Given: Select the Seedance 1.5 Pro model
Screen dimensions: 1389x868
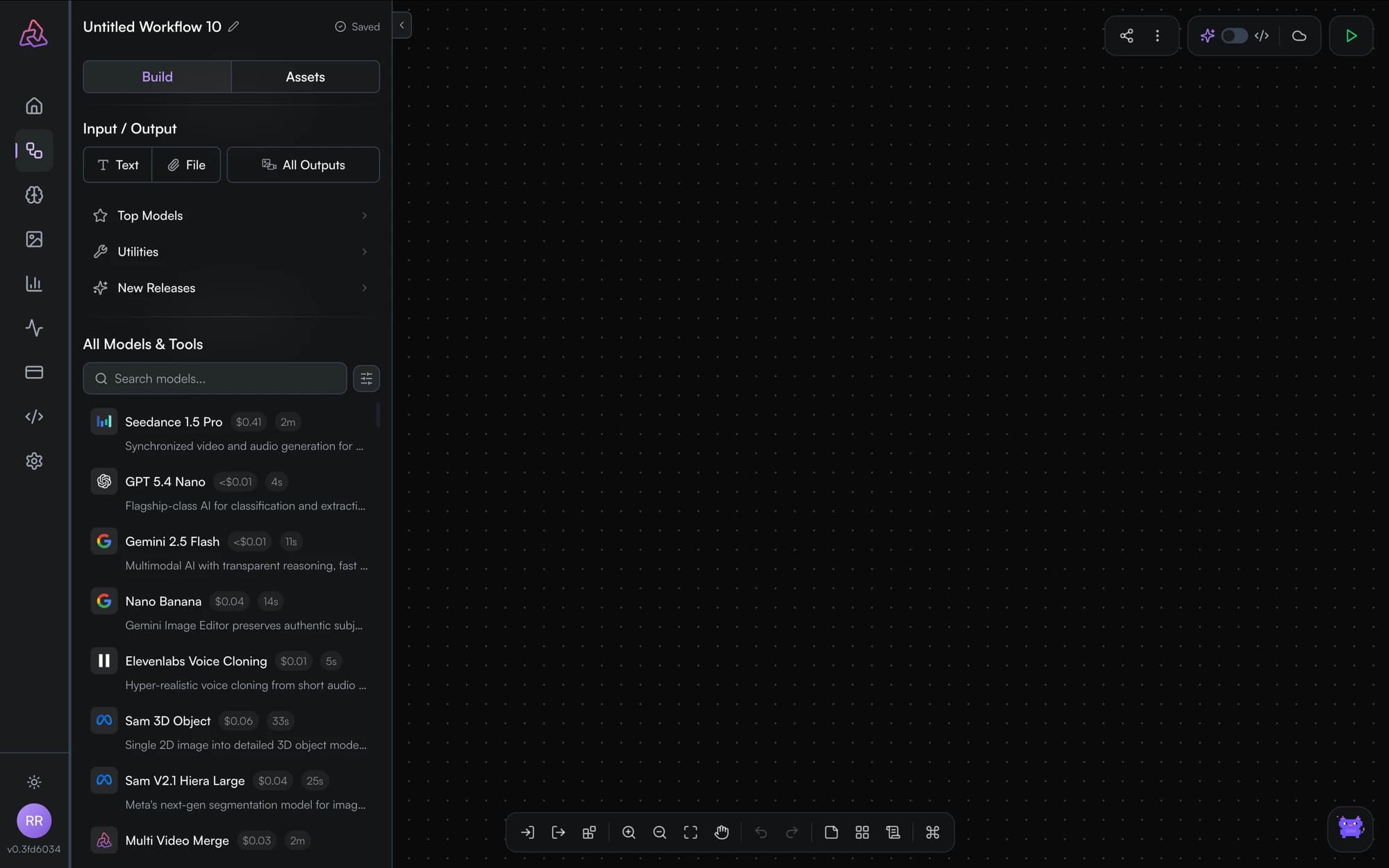Looking at the screenshot, I should pos(231,433).
